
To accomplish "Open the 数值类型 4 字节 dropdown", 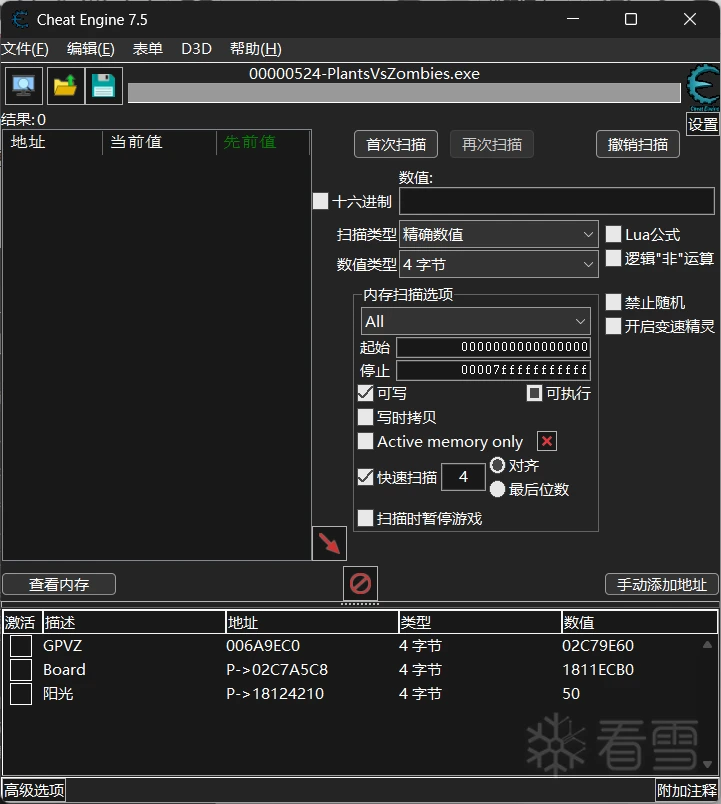I will coord(498,264).
